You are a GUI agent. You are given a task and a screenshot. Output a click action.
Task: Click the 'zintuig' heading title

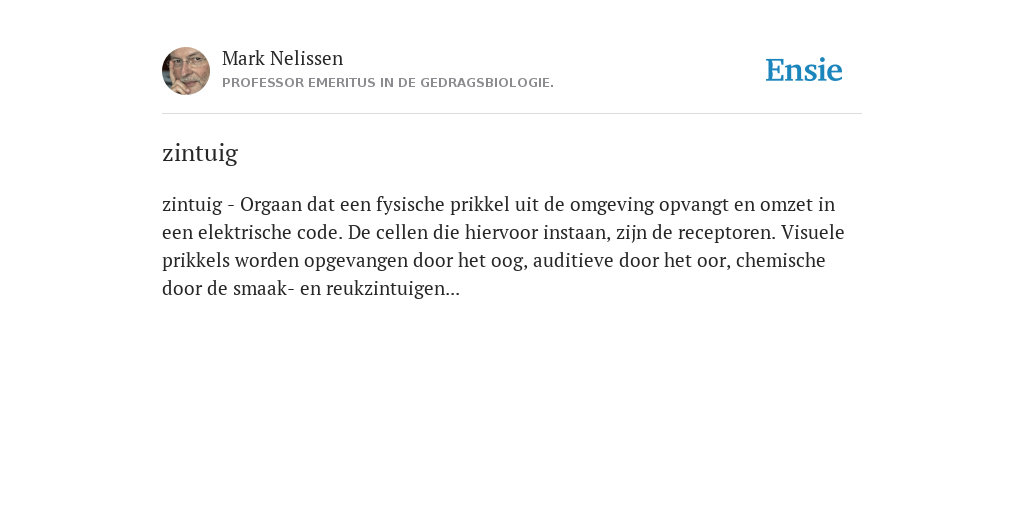pyautogui.click(x=200, y=153)
